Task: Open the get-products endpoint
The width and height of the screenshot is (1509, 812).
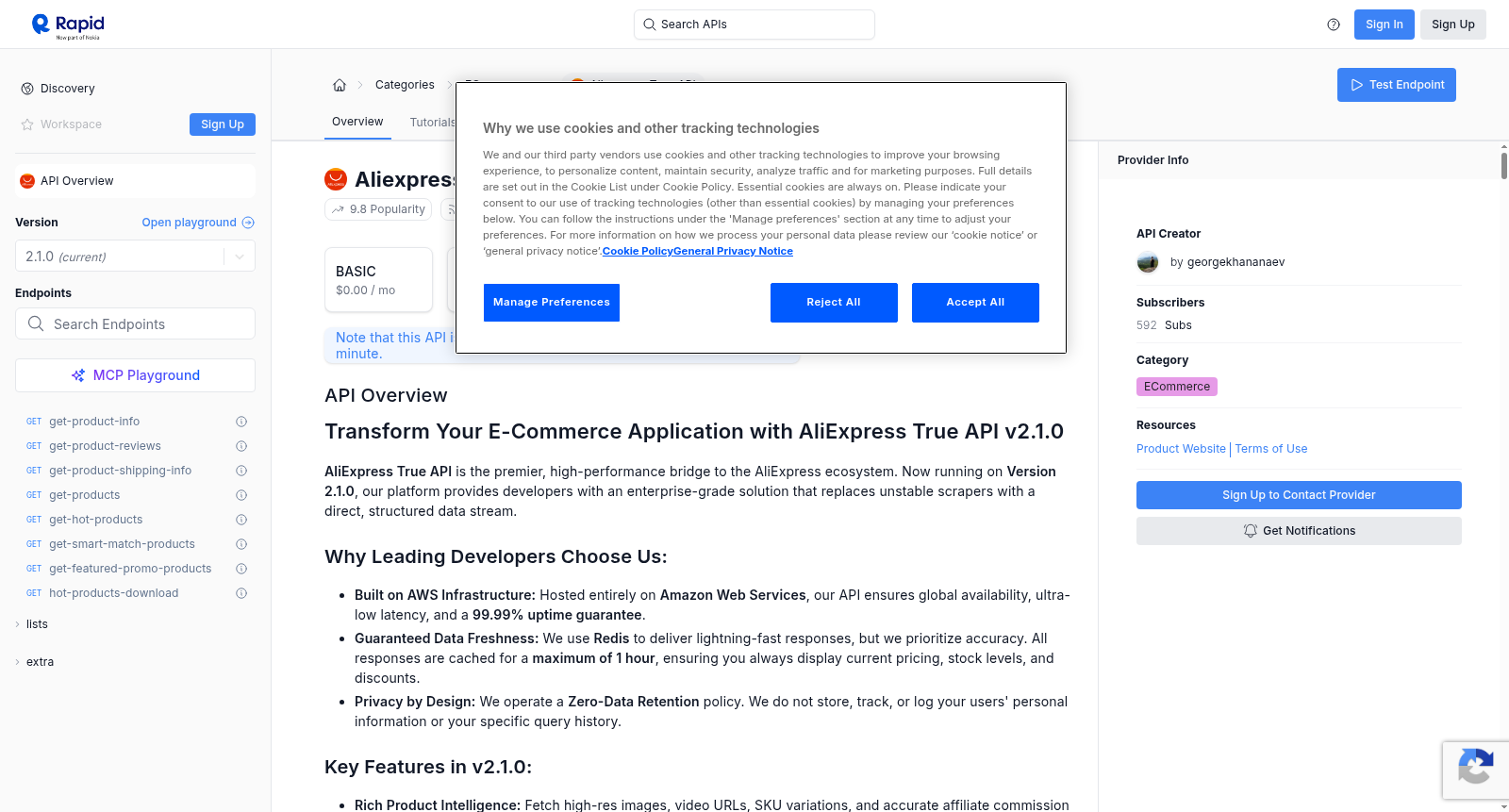Action: coord(85,495)
